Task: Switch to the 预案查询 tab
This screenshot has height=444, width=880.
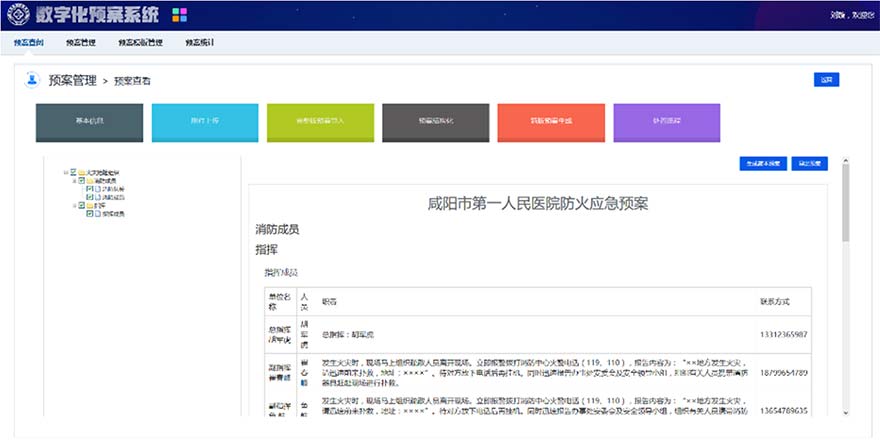Action: [x=29, y=43]
